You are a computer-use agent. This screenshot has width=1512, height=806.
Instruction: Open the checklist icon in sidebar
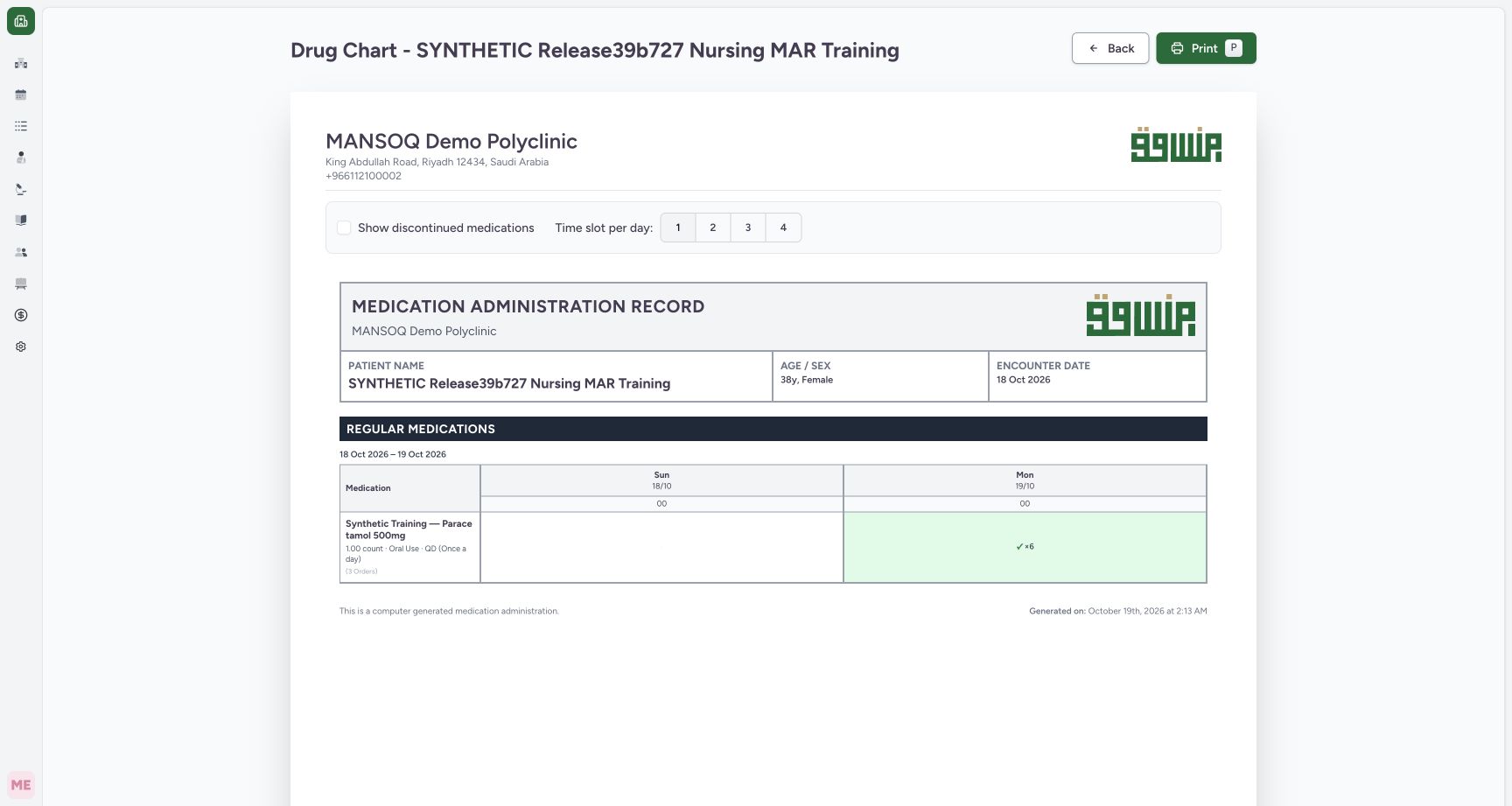pos(21,126)
